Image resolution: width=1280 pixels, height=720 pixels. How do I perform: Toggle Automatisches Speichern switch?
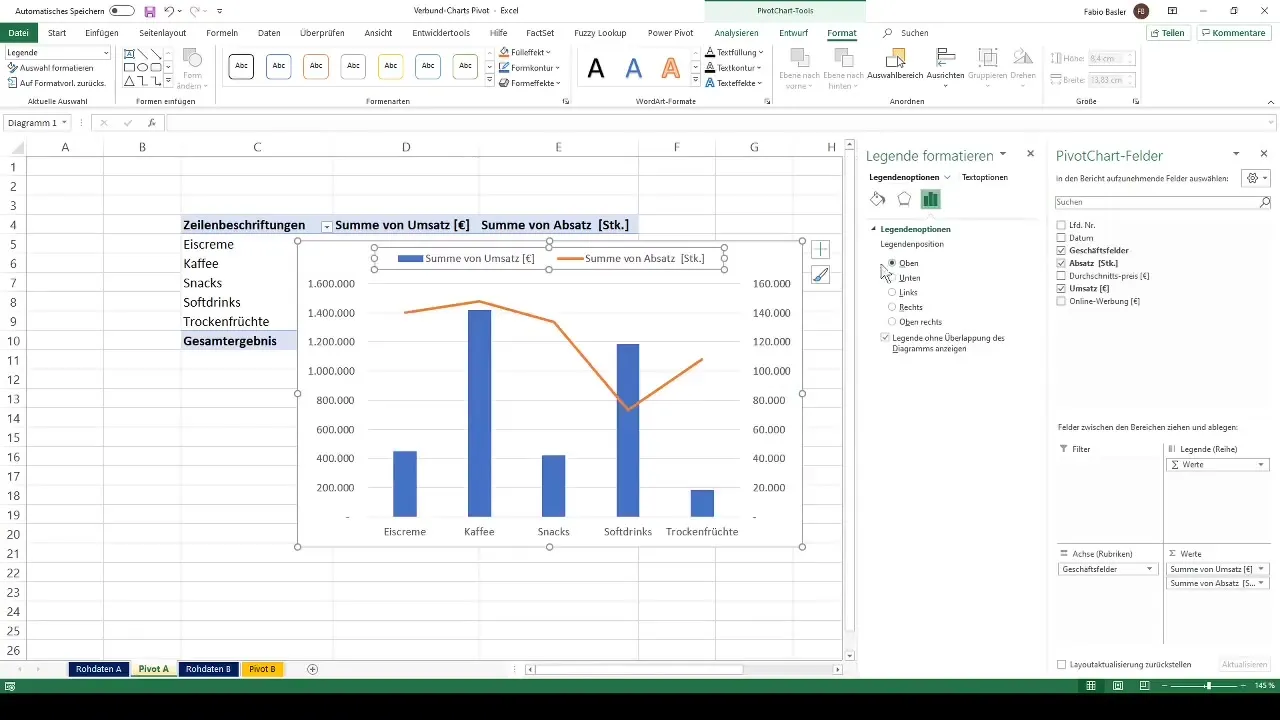[x=122, y=10]
